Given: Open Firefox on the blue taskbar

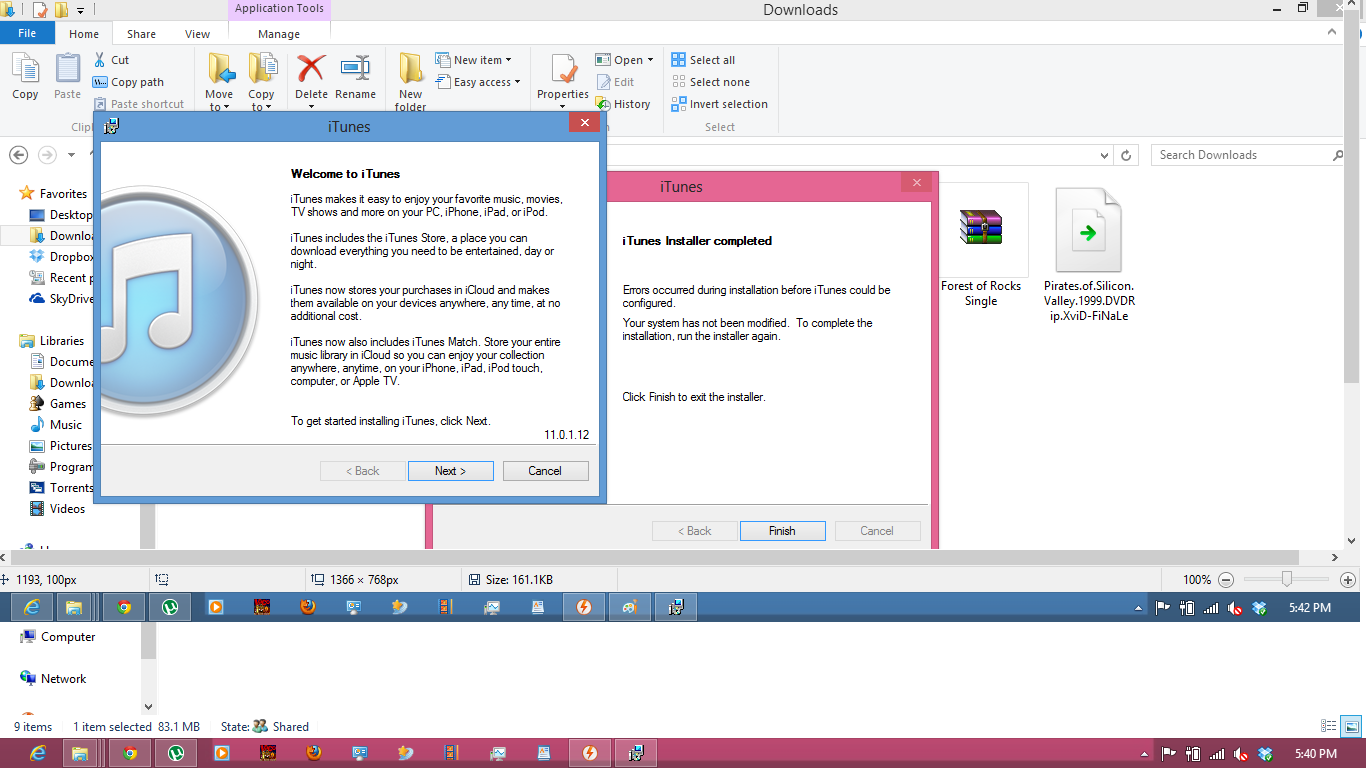Looking at the screenshot, I should point(308,606).
